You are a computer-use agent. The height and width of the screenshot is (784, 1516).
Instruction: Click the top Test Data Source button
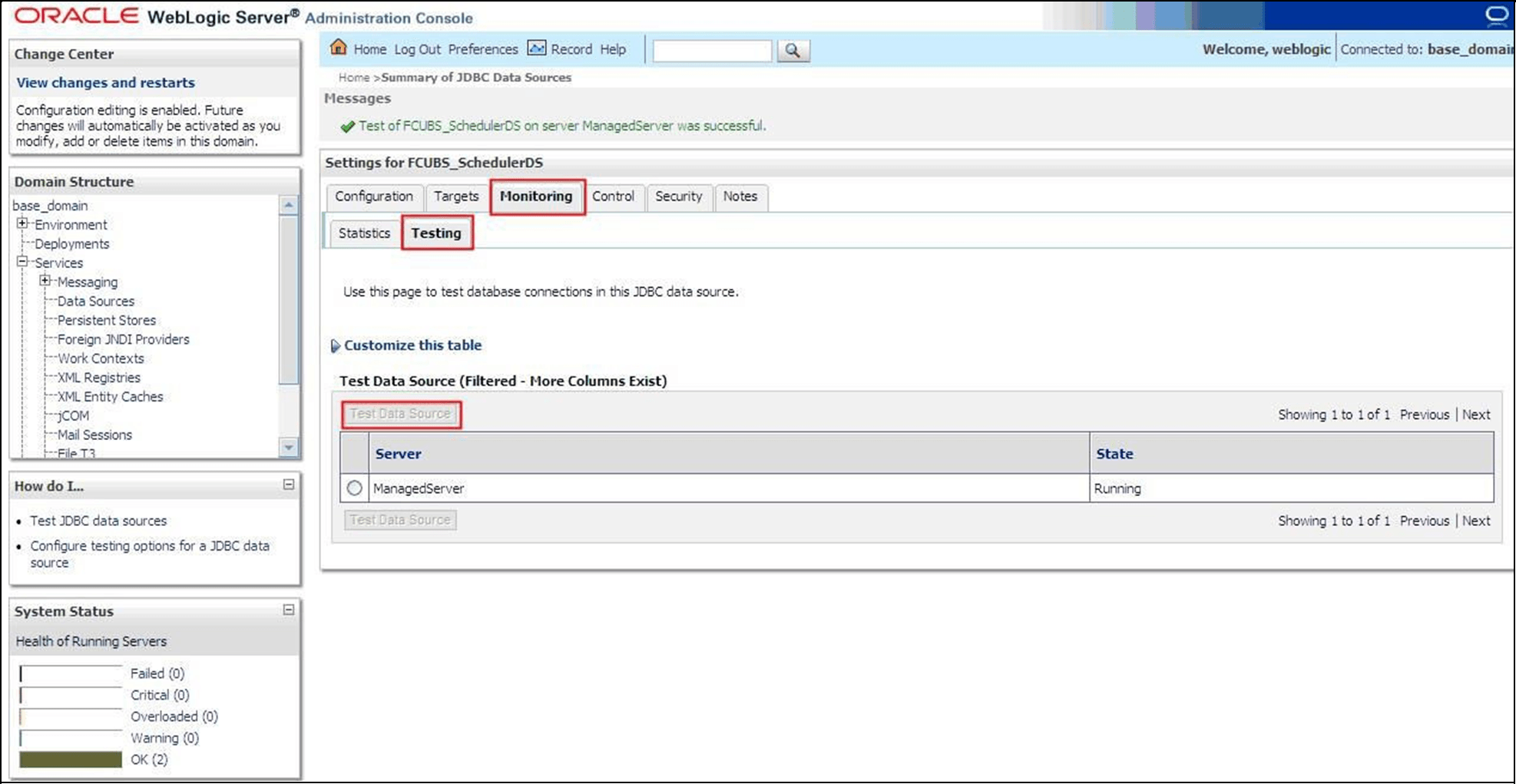400,414
